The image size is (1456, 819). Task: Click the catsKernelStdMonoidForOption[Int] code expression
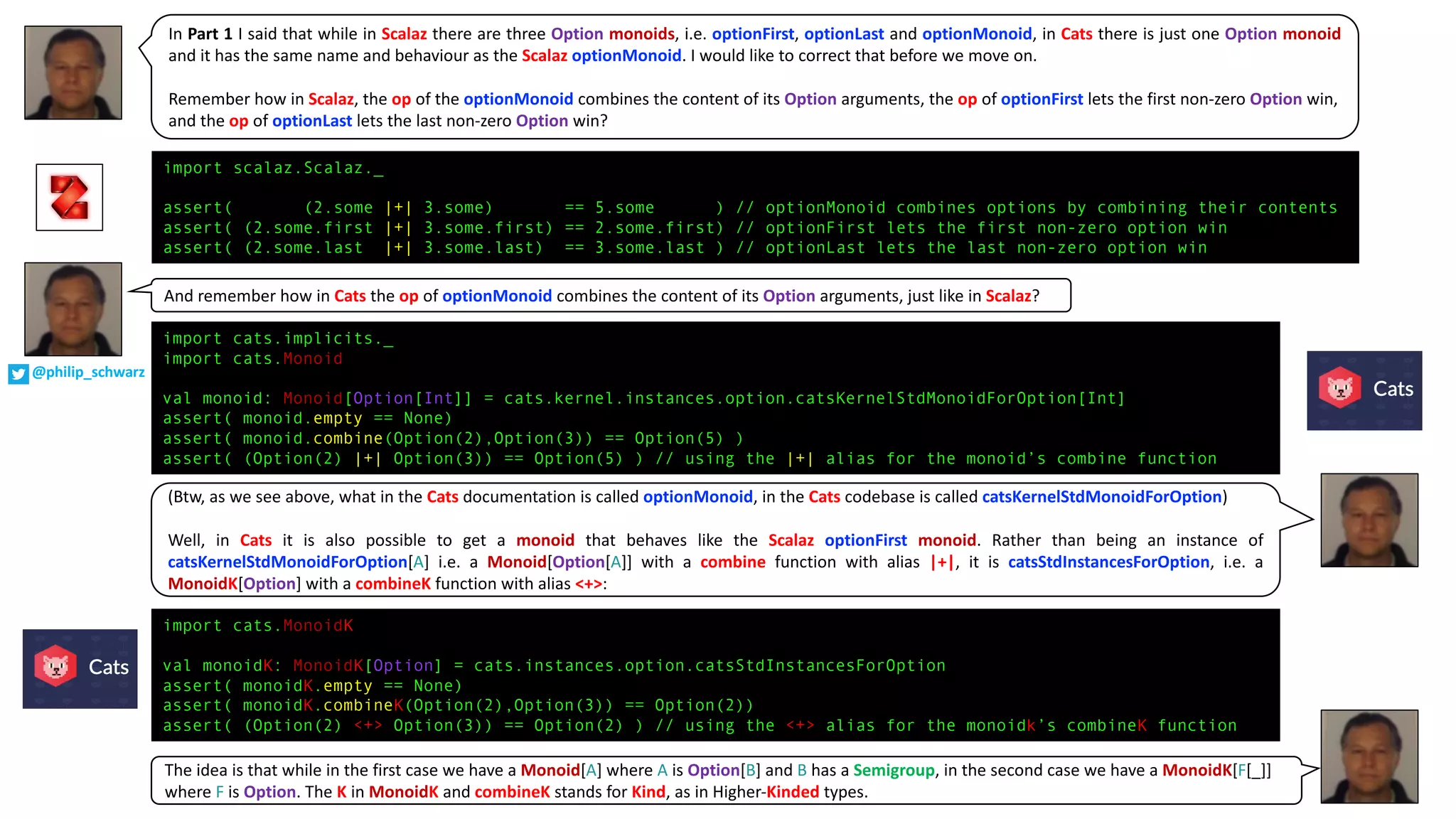959,398
